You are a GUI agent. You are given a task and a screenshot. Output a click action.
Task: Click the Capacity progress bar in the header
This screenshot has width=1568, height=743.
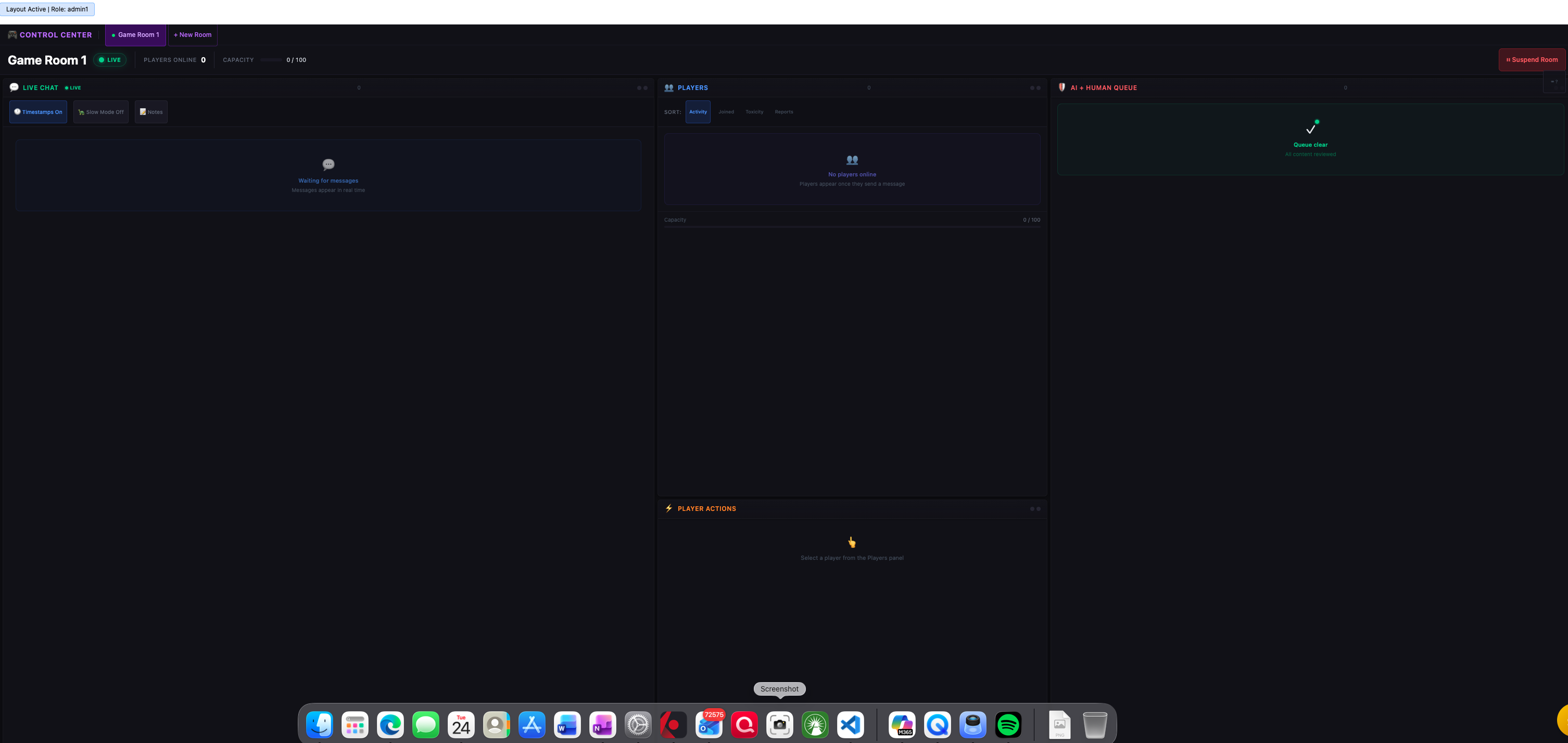tap(271, 60)
